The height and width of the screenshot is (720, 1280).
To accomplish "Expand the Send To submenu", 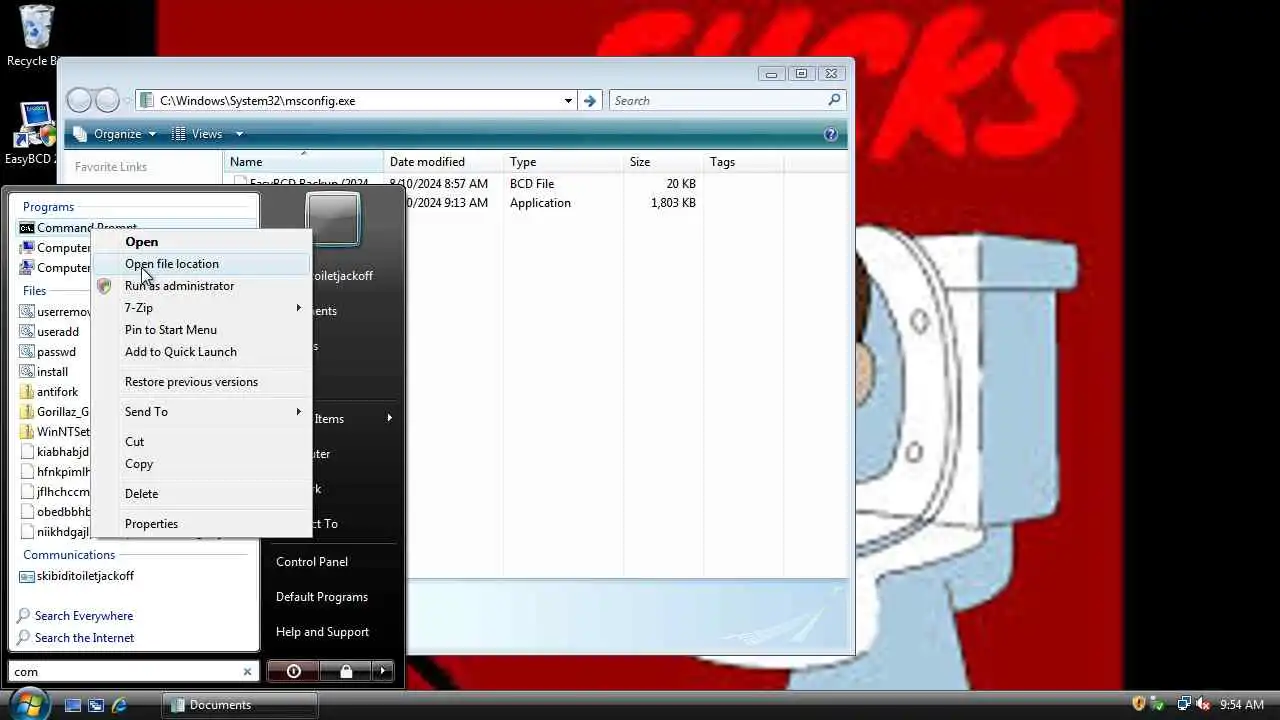I will 201,412.
